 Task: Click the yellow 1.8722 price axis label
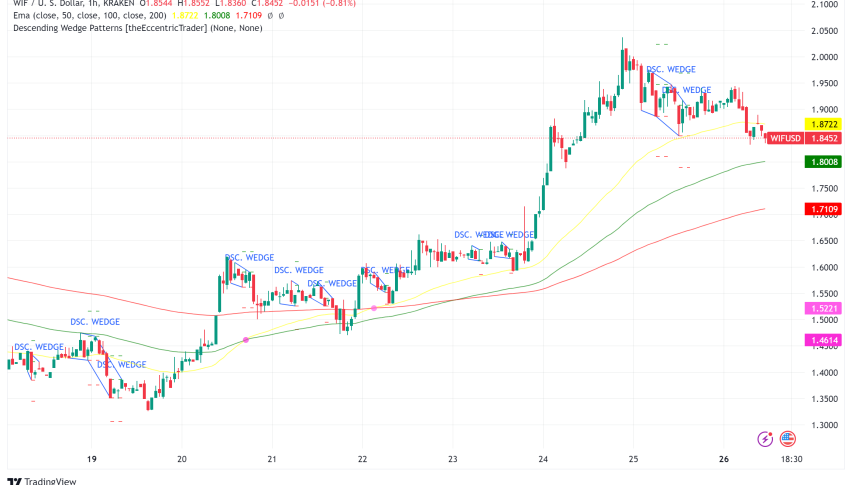(824, 124)
